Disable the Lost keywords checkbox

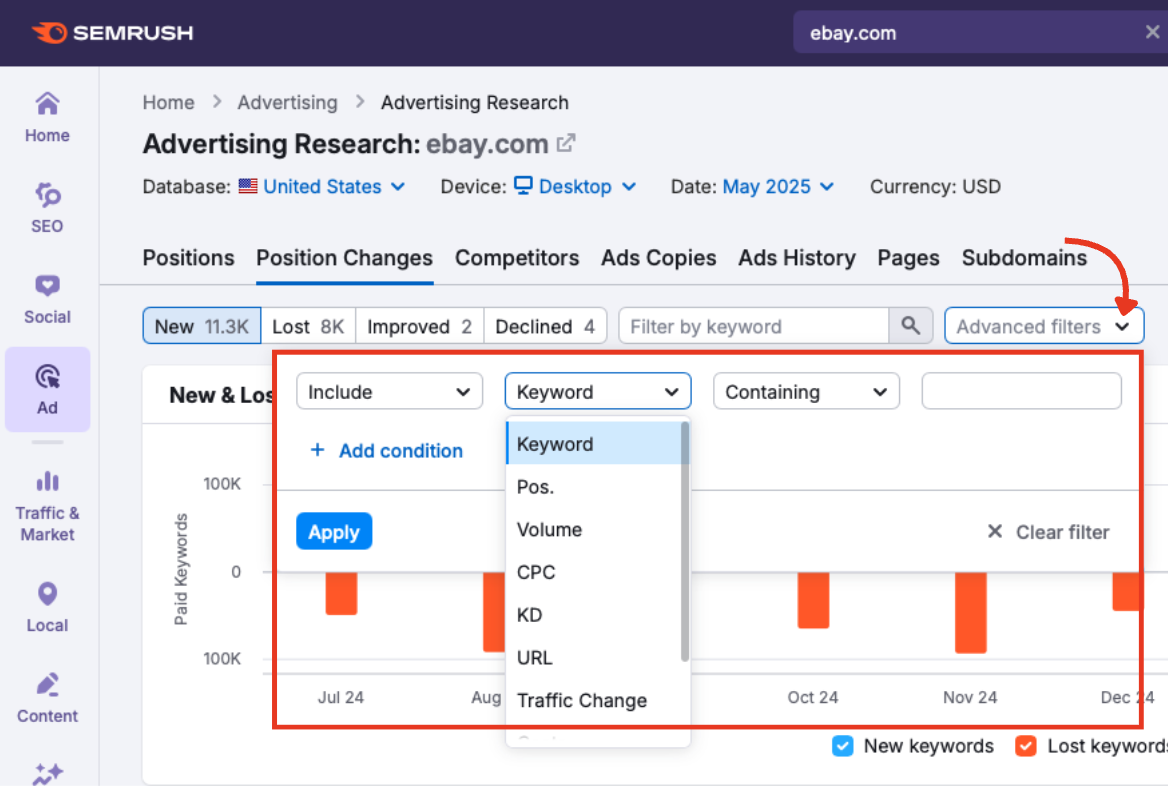(x=1026, y=746)
